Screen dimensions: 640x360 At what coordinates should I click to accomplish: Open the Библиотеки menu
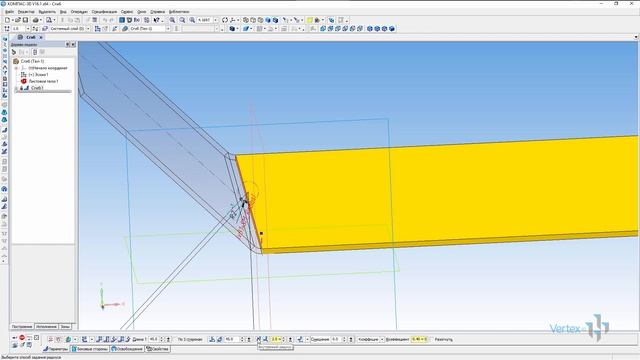(x=179, y=12)
